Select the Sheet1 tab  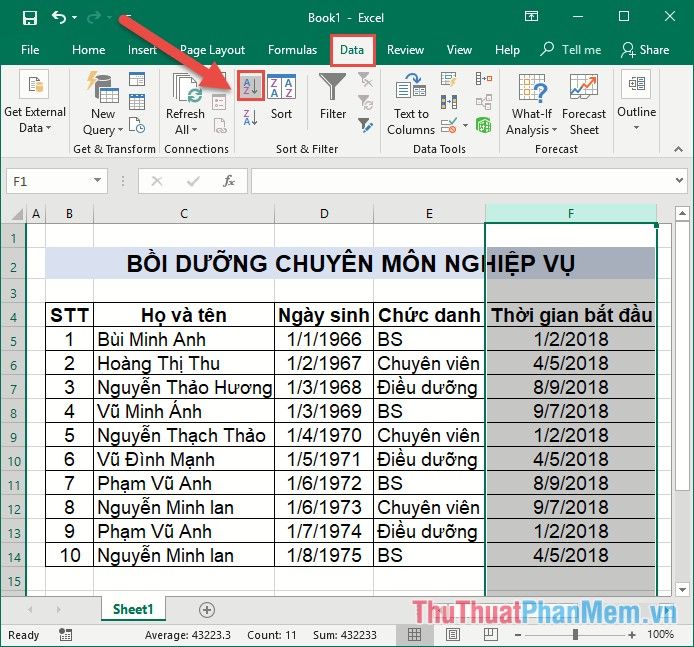[x=133, y=609]
